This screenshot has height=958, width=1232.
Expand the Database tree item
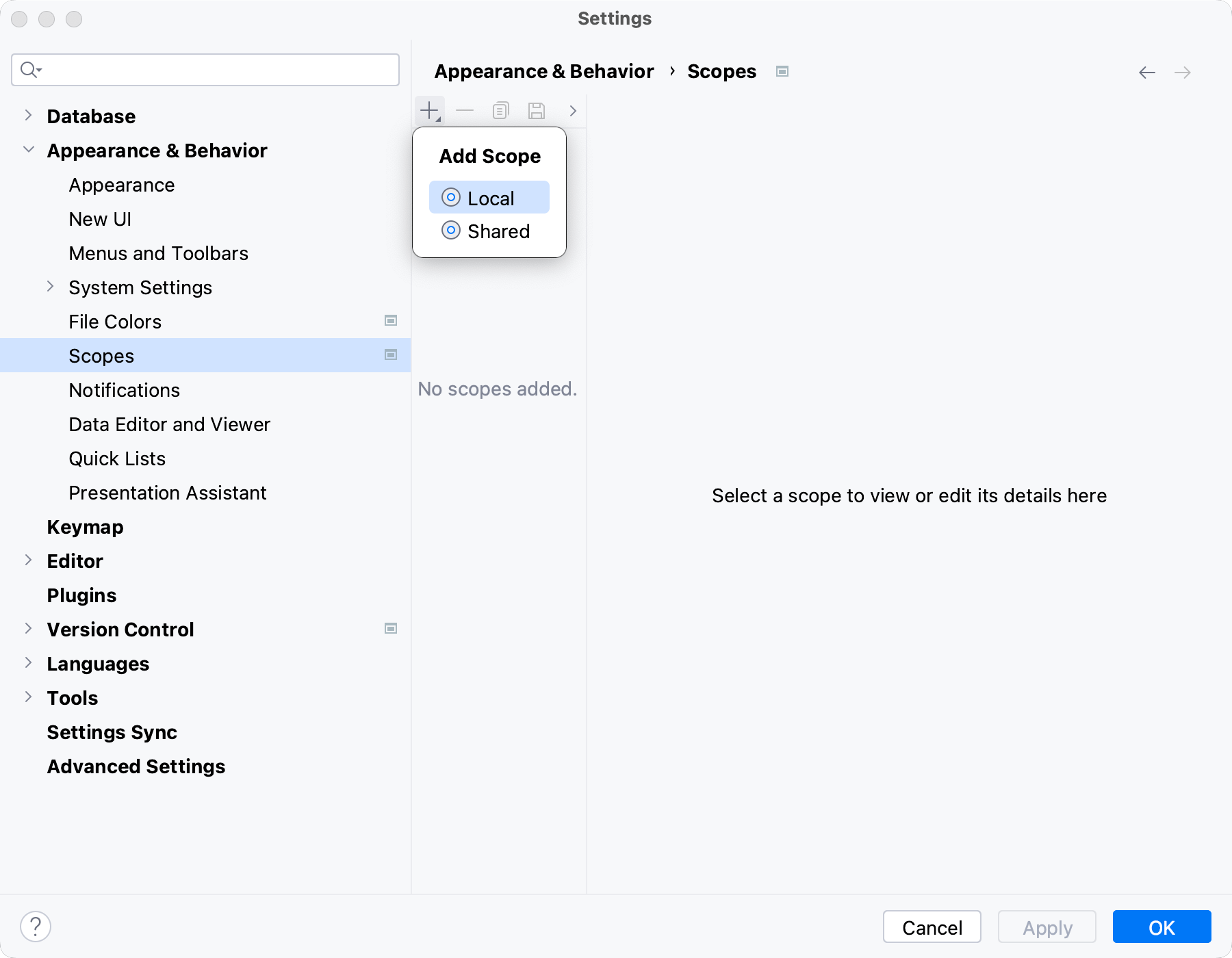[28, 115]
